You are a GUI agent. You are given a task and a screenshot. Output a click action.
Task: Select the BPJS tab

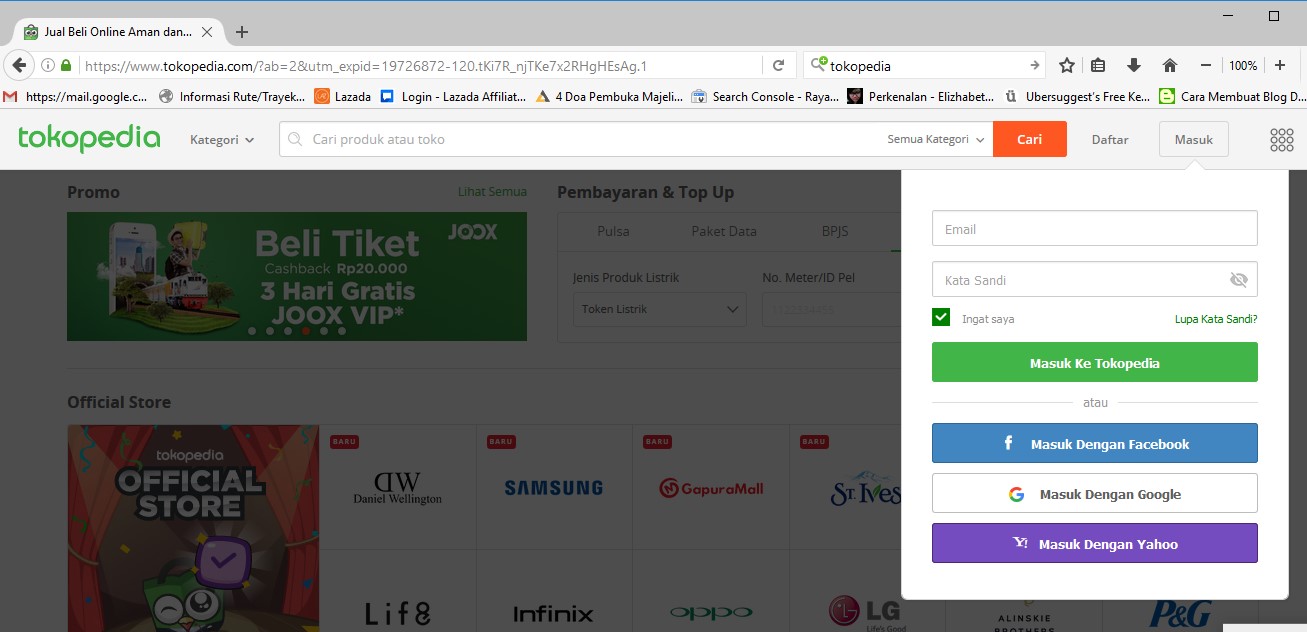pos(834,231)
